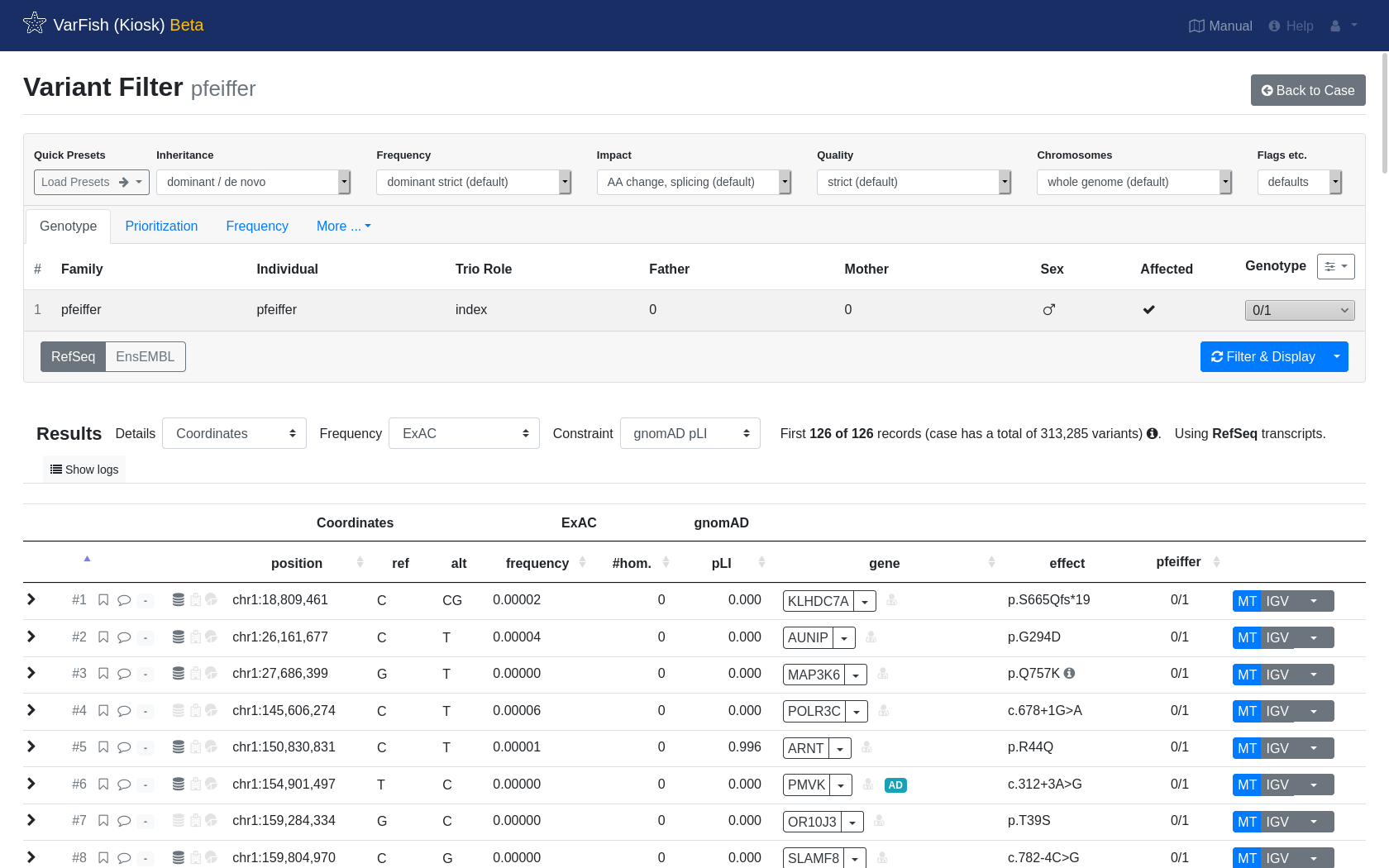The width and height of the screenshot is (1389, 868).
Task: Click the page vertical scrollbar
Action: tap(1385, 113)
